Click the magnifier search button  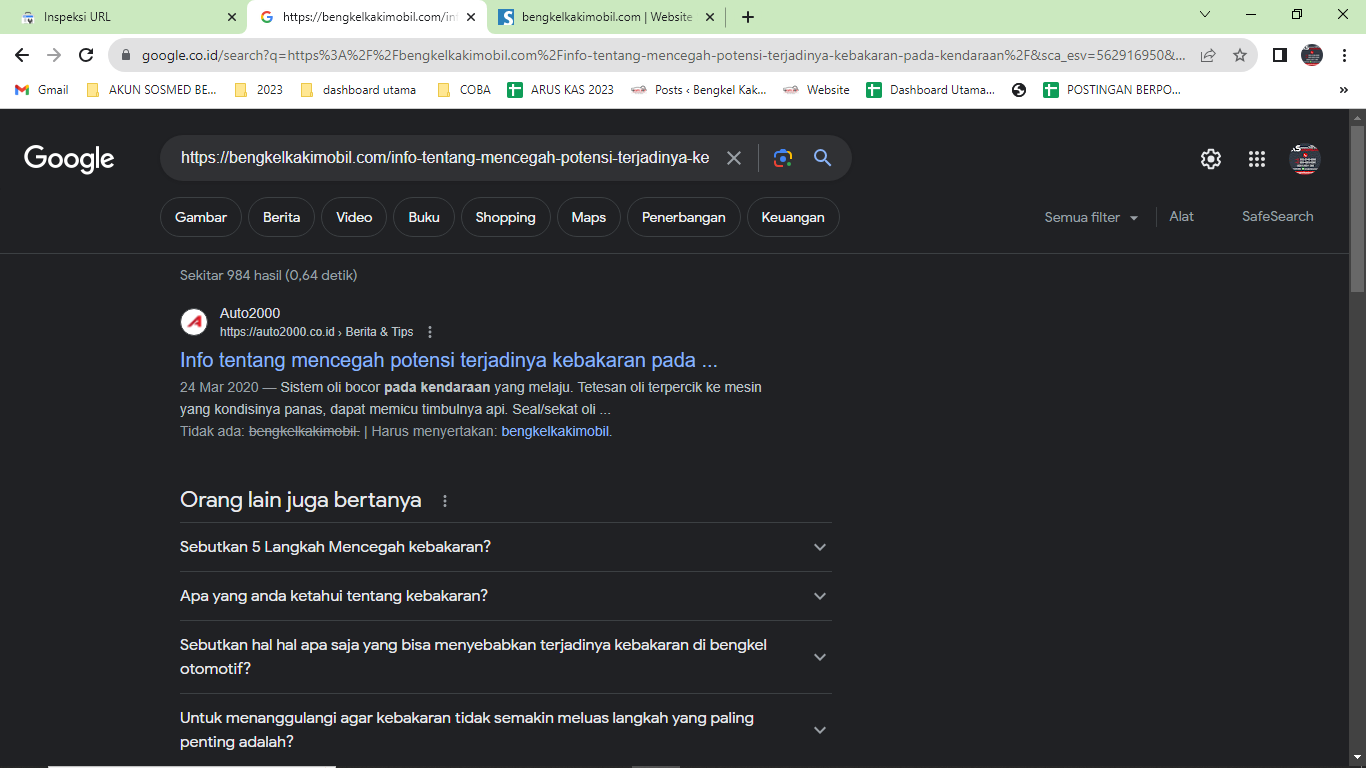tap(823, 158)
